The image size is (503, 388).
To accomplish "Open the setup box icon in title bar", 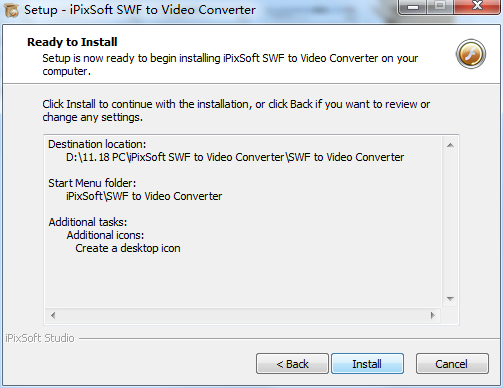I will (x=11, y=10).
